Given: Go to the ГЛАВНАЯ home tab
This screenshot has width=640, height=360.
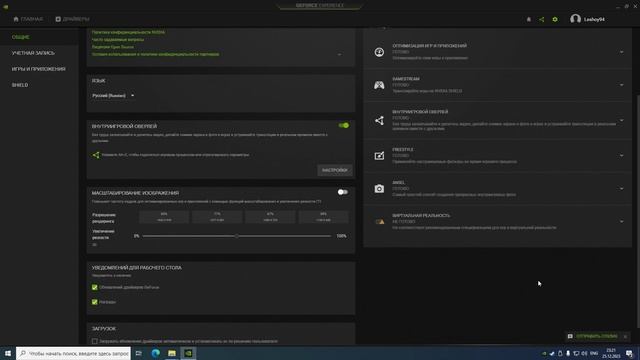Looking at the screenshot, I should tap(28, 19).
